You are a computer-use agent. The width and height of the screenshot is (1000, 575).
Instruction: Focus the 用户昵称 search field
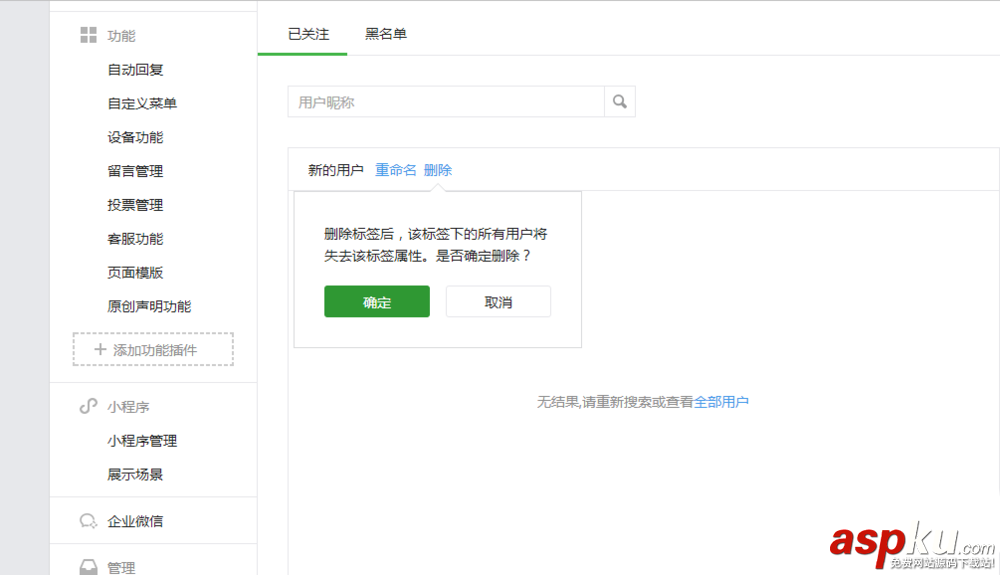[446, 102]
